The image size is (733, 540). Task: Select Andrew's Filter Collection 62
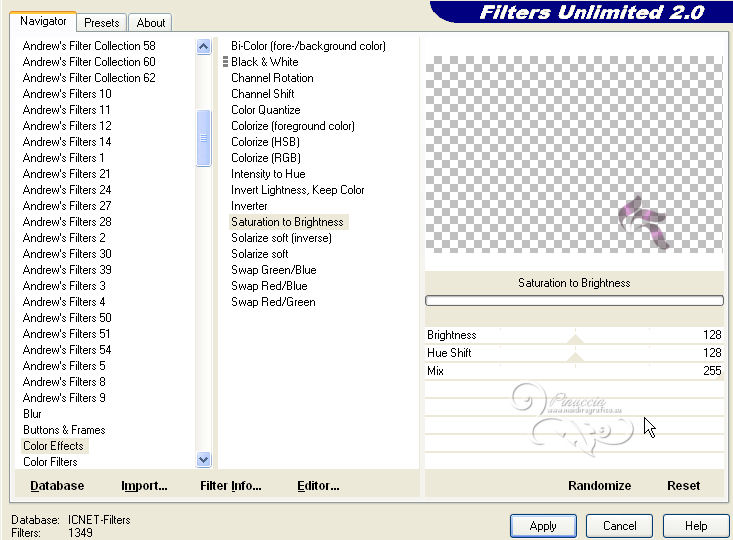coord(89,78)
